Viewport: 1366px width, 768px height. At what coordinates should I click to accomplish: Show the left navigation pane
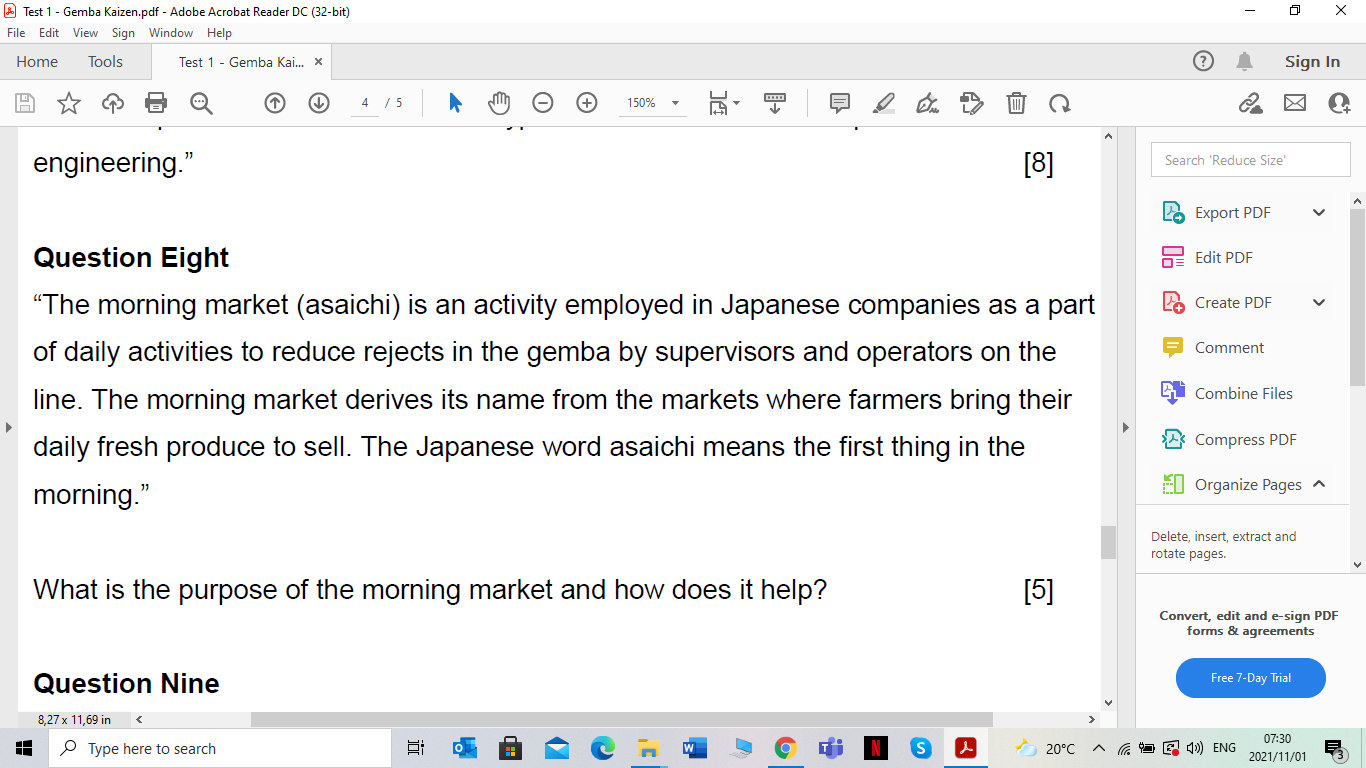coord(8,427)
